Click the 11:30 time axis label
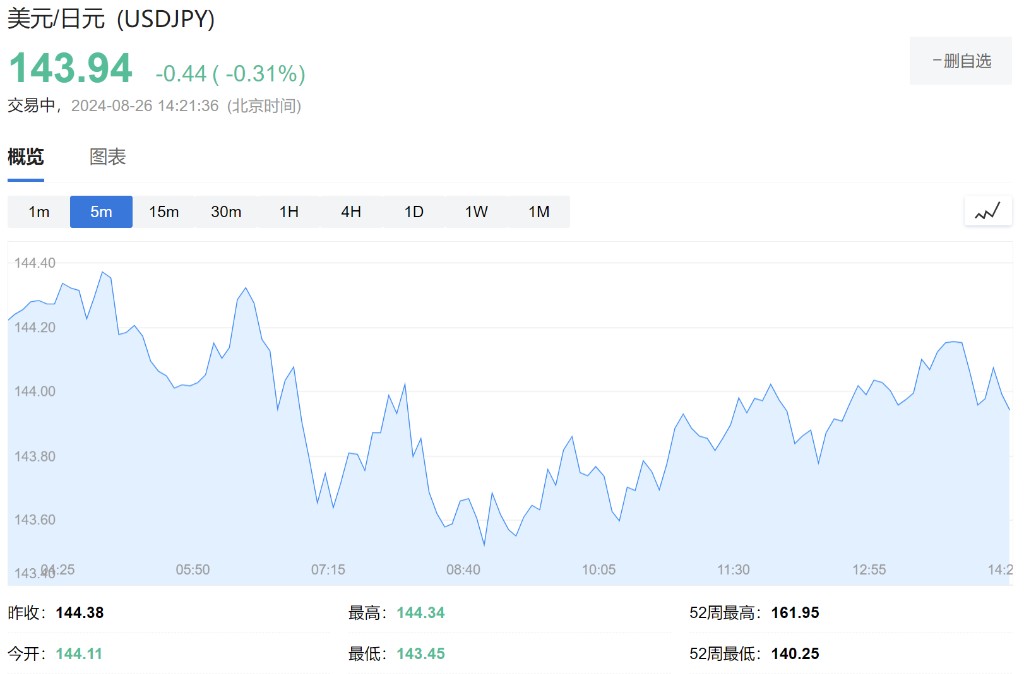1024x674 pixels. coord(733,570)
